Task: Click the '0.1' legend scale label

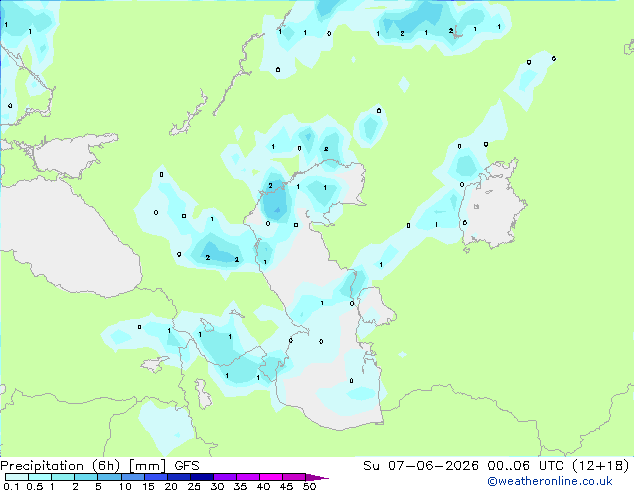Action: pyautogui.click(x=10, y=486)
